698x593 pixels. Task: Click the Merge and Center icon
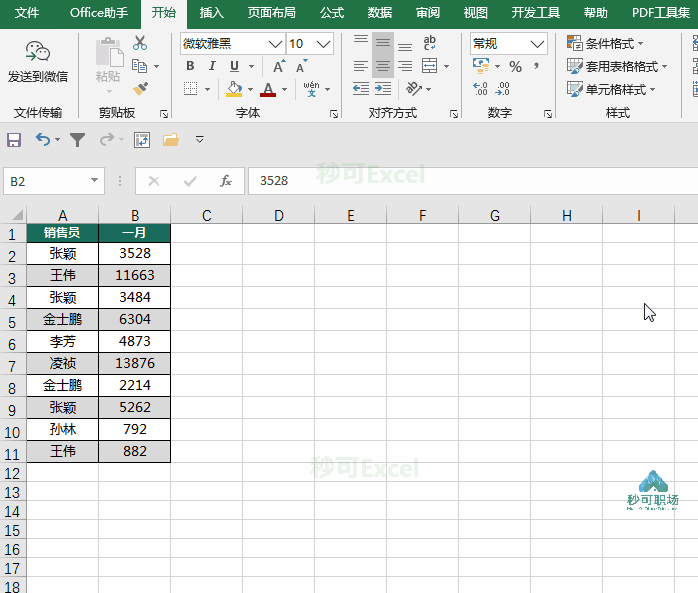click(430, 66)
